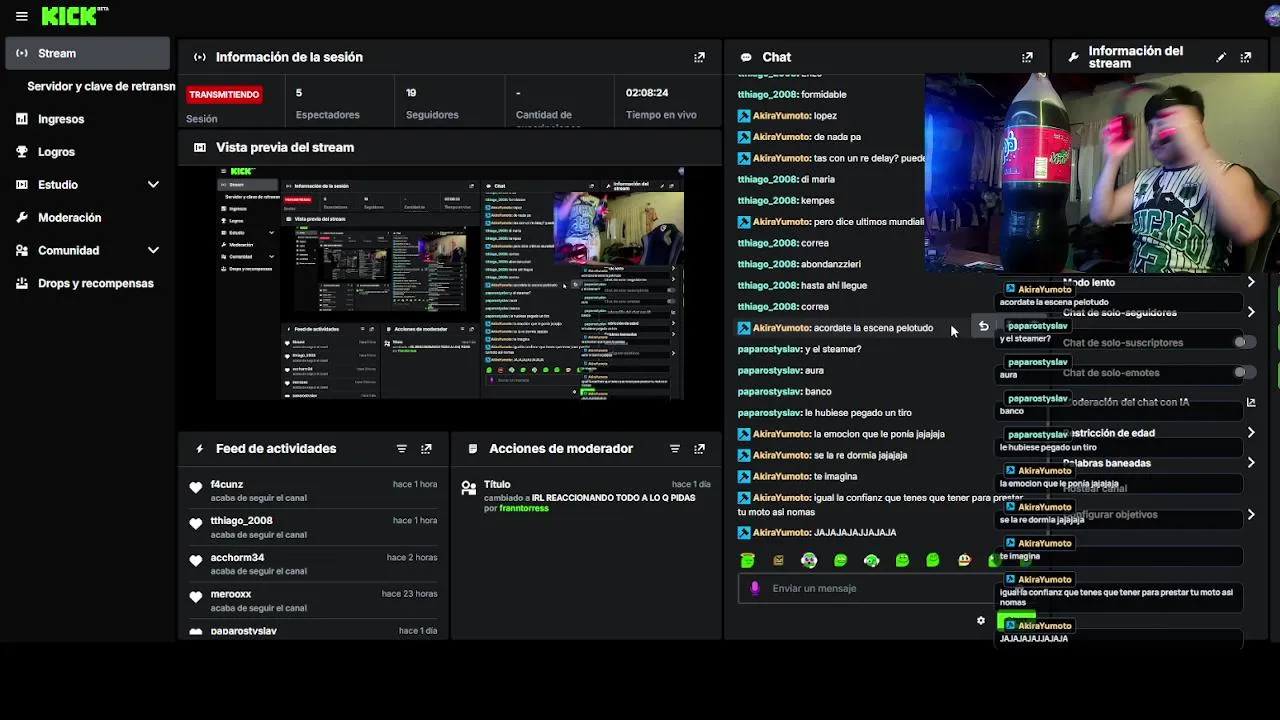This screenshot has width=1280, height=720.
Task: Toggle Chat de solo-emotes switch
Action: point(1243,372)
